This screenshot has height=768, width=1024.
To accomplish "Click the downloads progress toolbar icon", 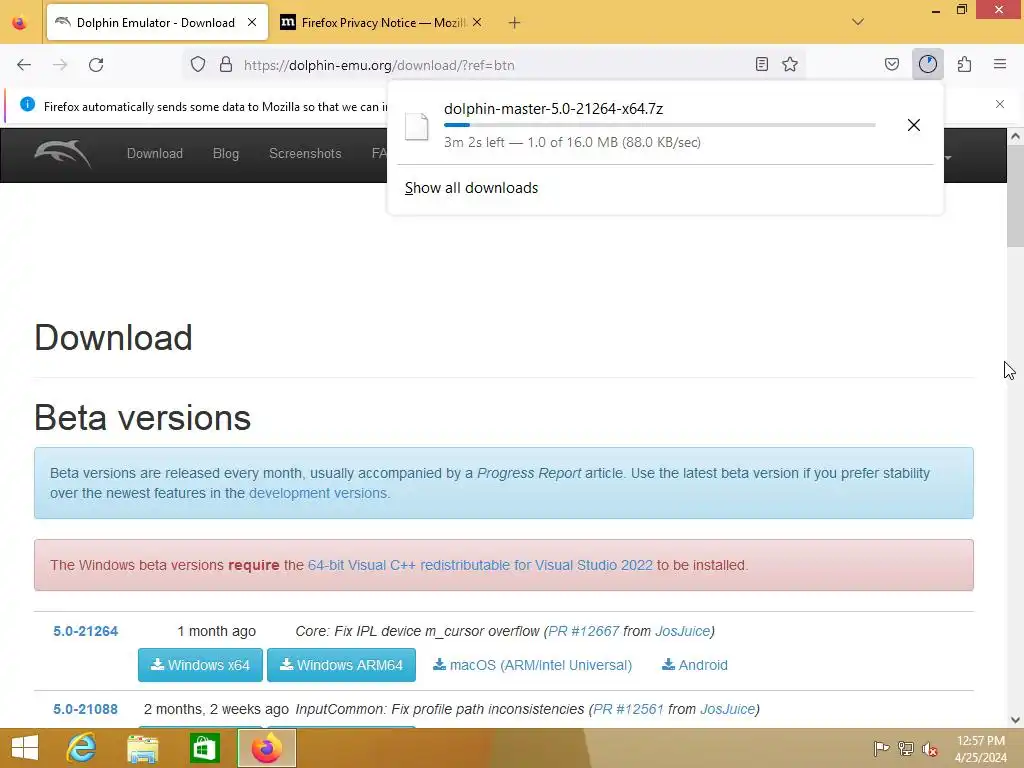I will coord(927,64).
